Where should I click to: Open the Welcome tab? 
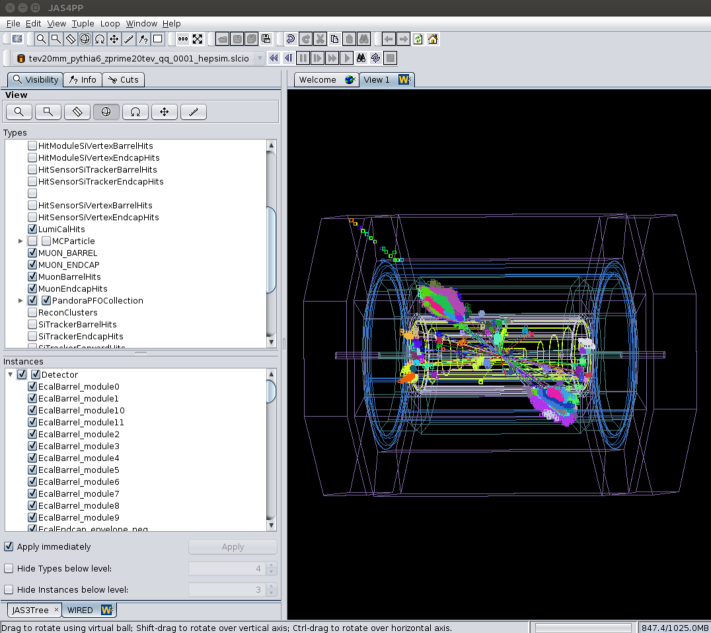click(318, 80)
